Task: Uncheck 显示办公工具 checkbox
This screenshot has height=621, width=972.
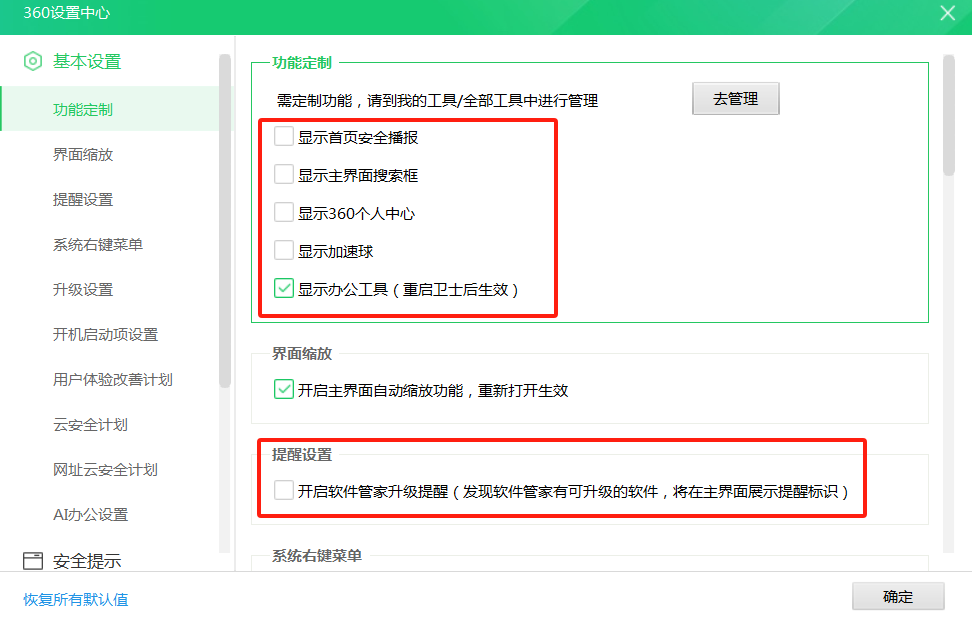Action: (x=284, y=288)
